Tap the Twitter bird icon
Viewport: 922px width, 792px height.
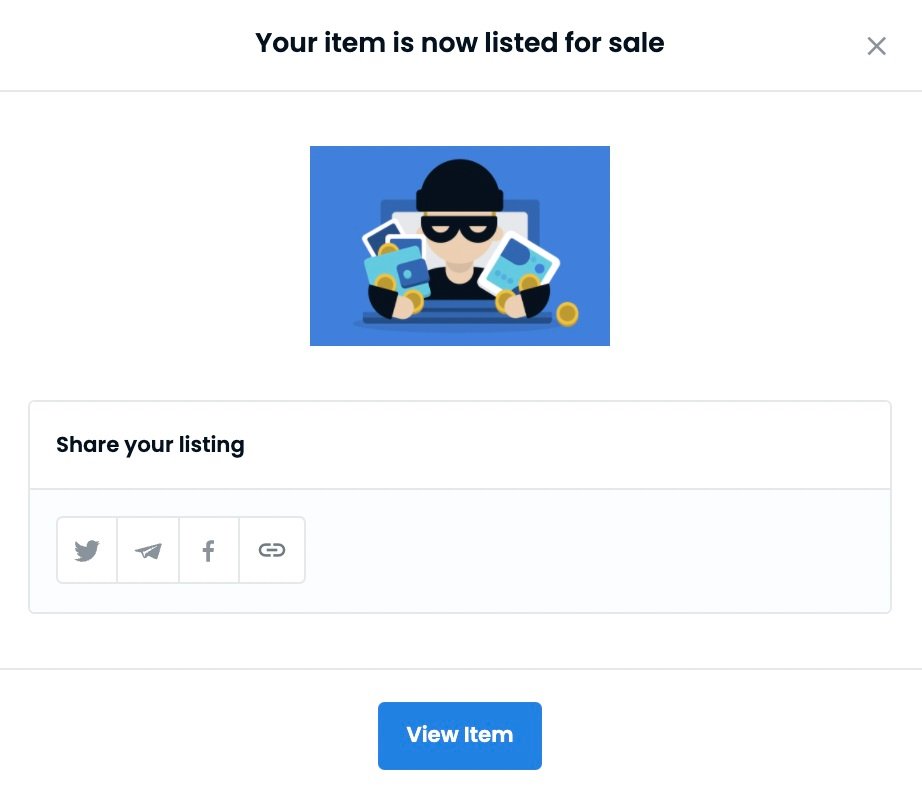point(87,550)
